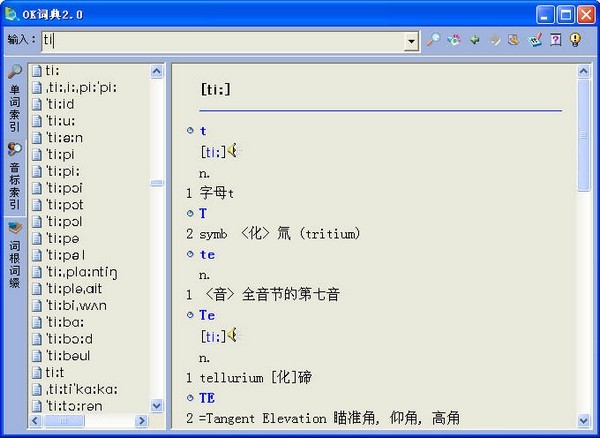
Task: Click the notepad with pen toolbar icon
Action: (535, 40)
